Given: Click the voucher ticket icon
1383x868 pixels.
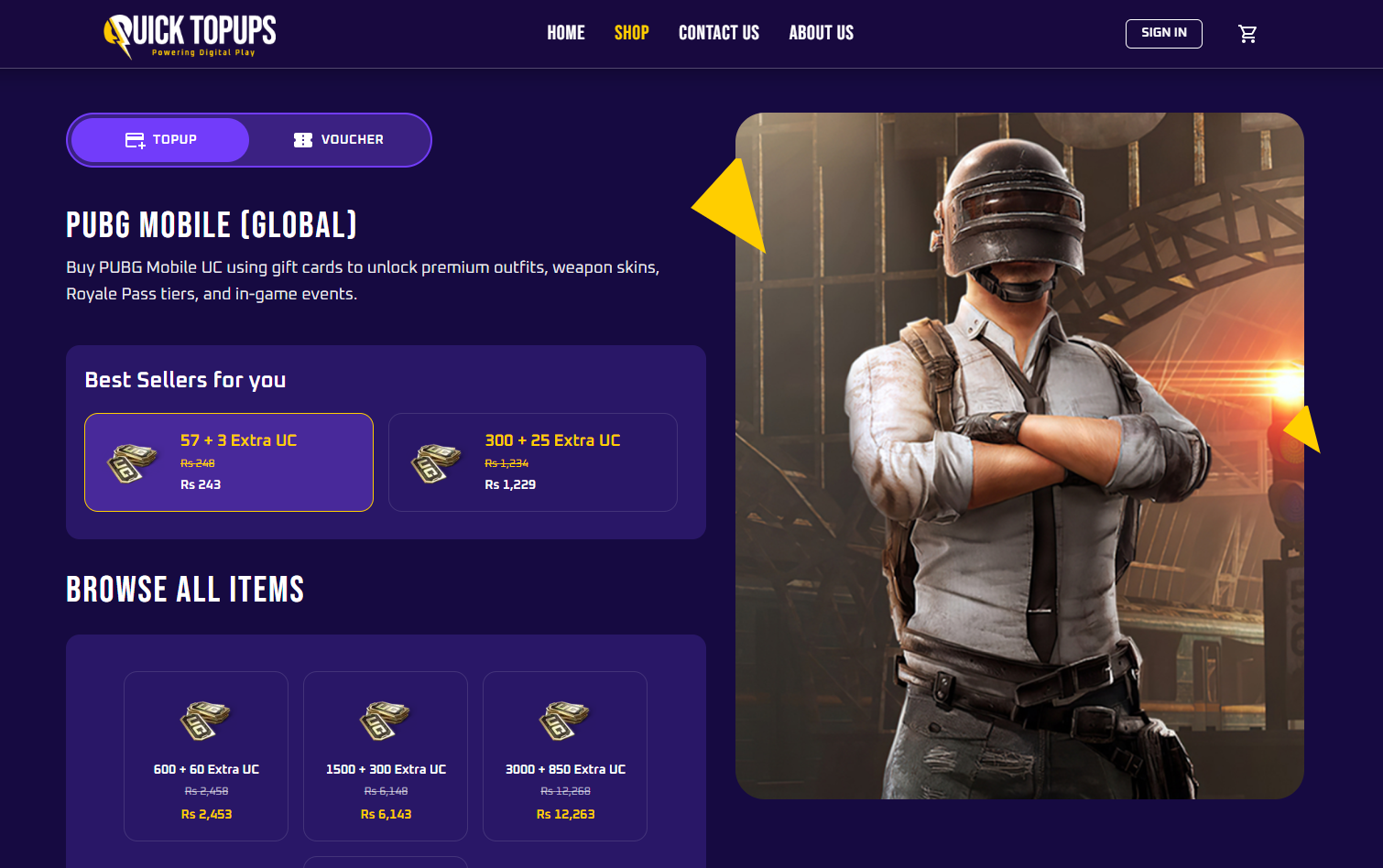Looking at the screenshot, I should 303,140.
